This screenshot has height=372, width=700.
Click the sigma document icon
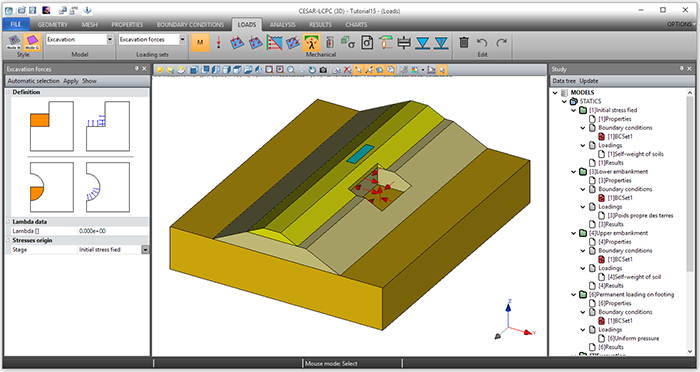[x=367, y=42]
